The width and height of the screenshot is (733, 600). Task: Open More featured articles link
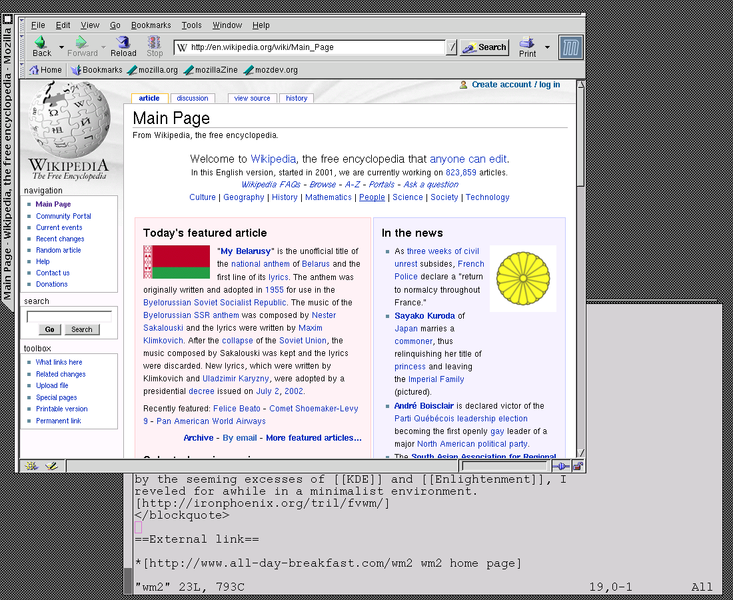(x=314, y=438)
